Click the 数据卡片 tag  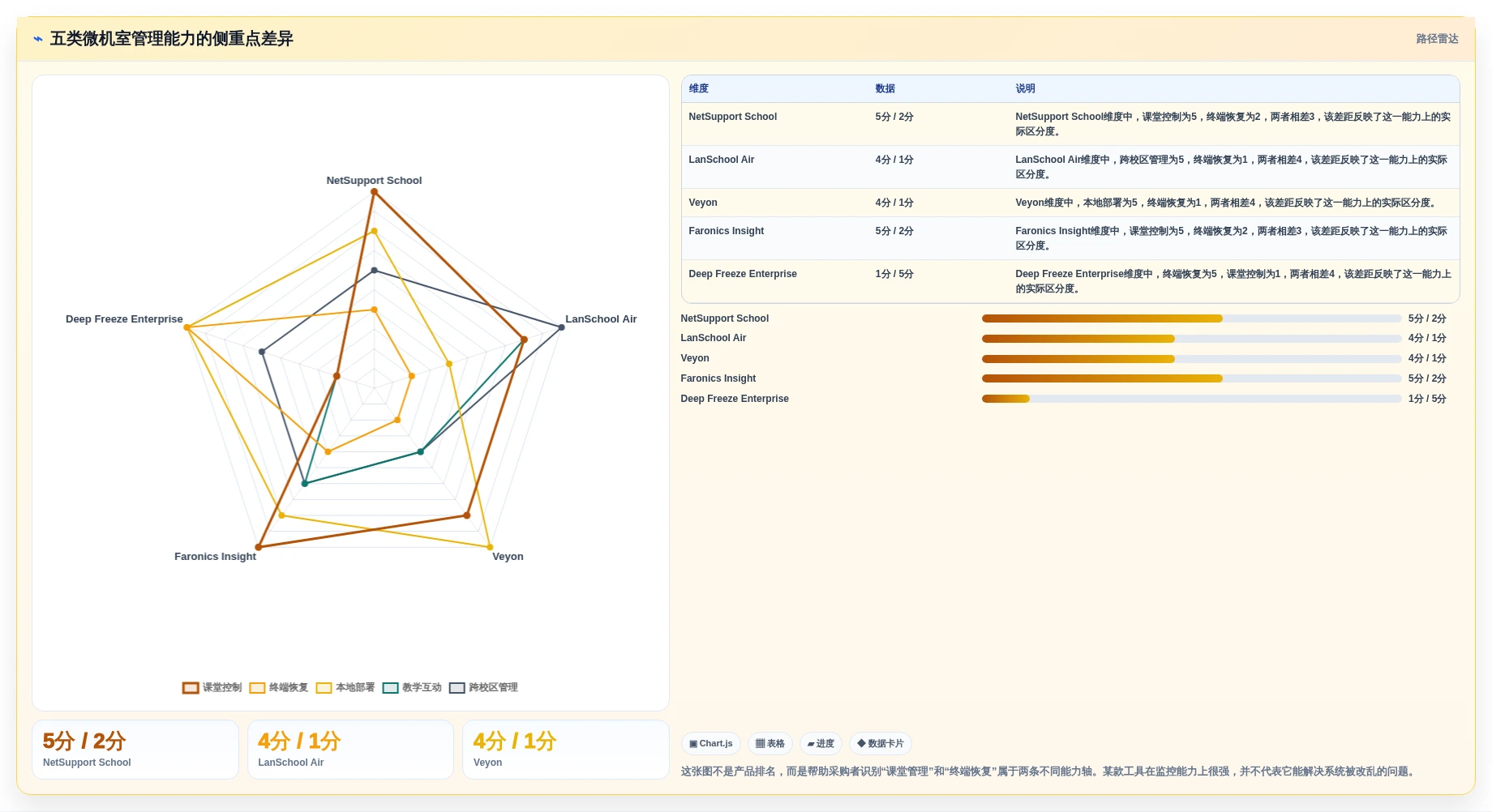(x=880, y=744)
